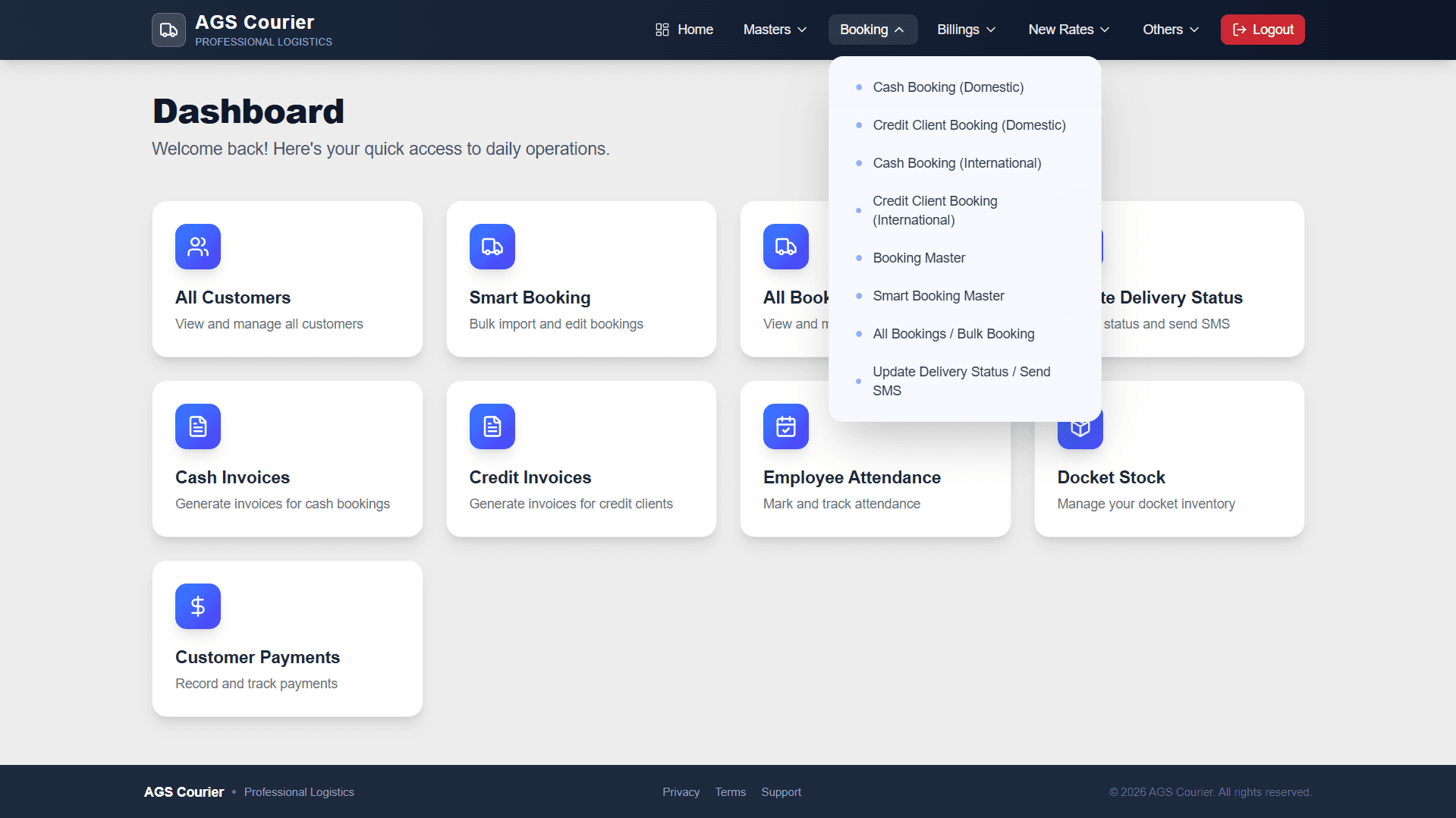The image size is (1456, 818).
Task: Click the AGS Courier truck logo icon
Action: click(x=168, y=30)
